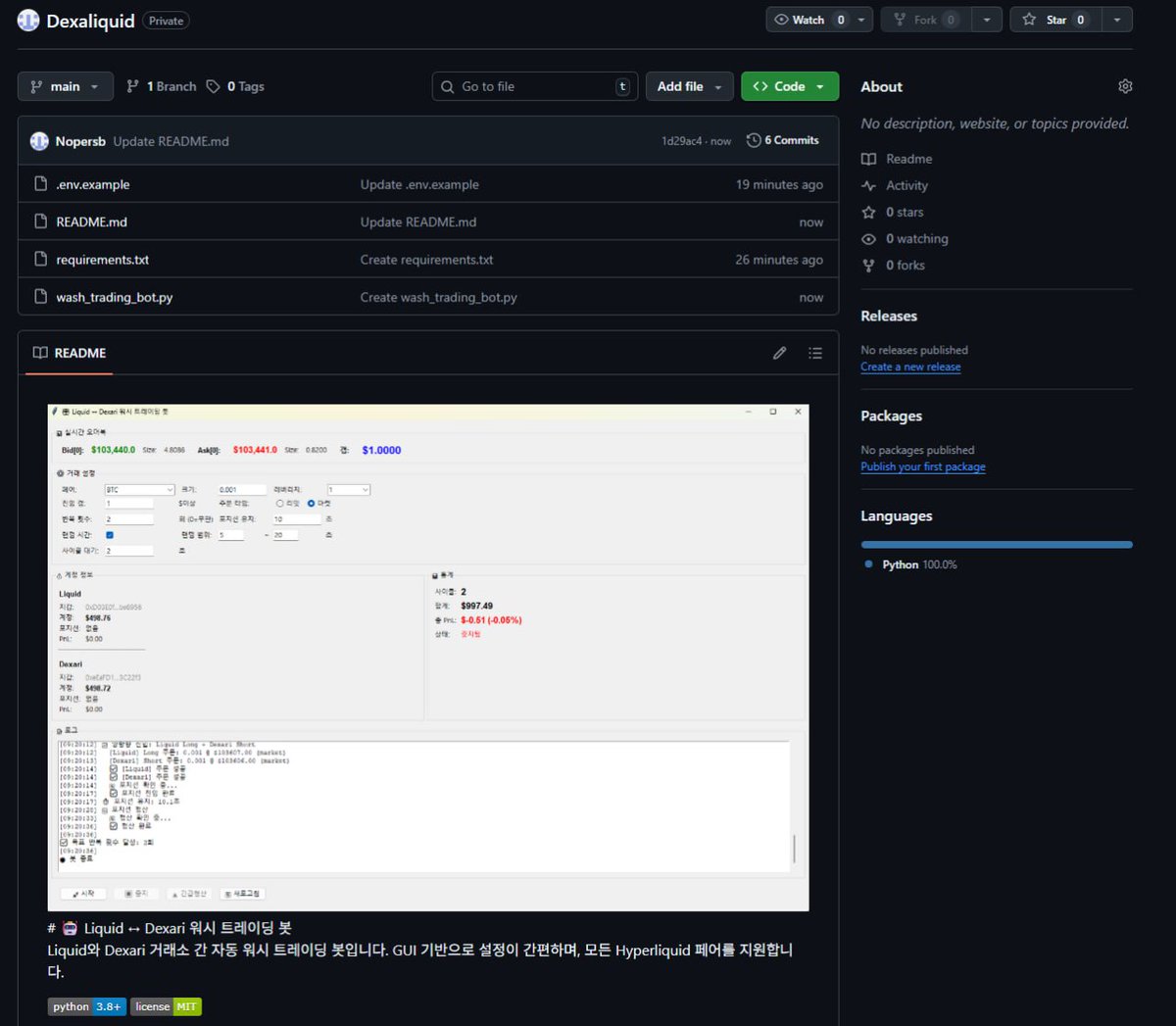Viewport: 1176px width, 1026px height.
Task: View the 0 Tags link
Action: click(235, 86)
